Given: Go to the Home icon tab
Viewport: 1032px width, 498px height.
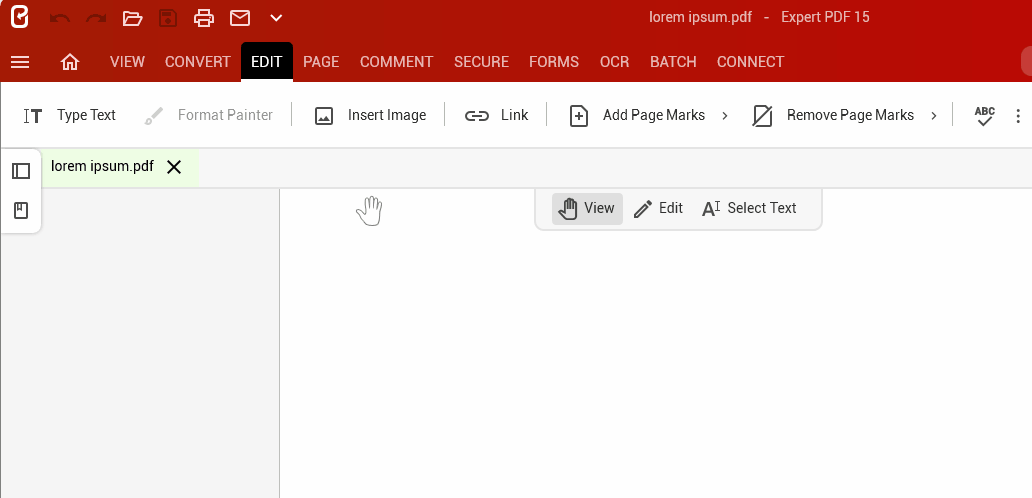Looking at the screenshot, I should click(x=70, y=62).
